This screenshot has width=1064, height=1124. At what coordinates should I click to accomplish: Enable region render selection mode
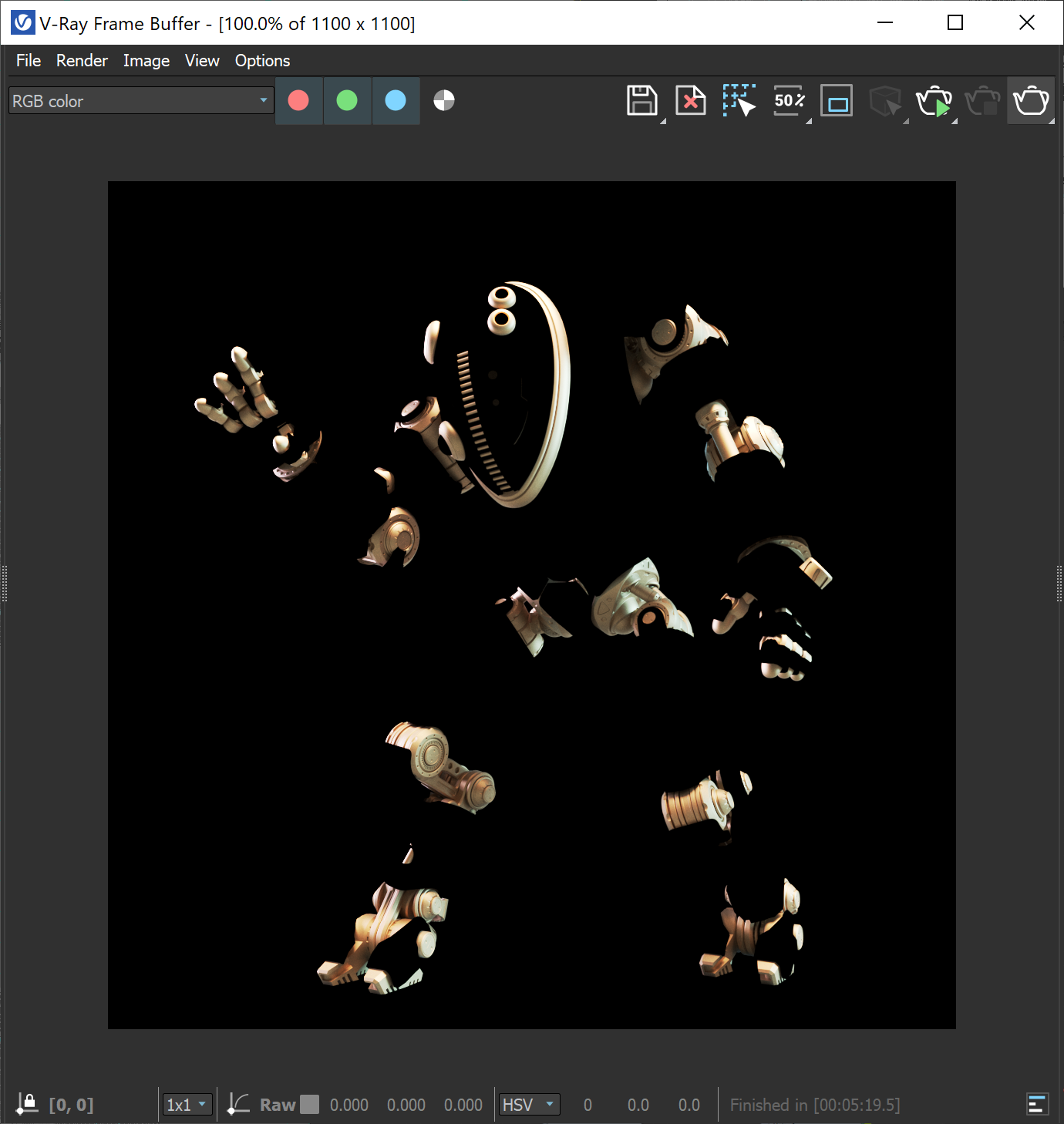tap(739, 100)
